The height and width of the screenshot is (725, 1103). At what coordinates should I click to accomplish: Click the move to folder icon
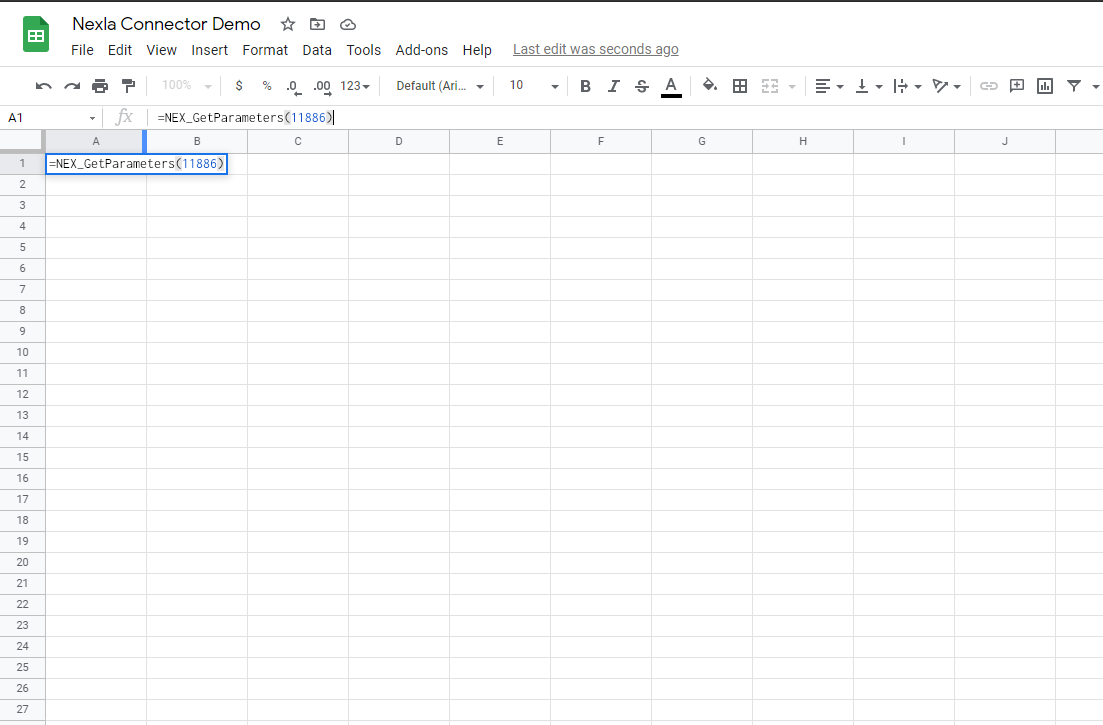(x=317, y=25)
